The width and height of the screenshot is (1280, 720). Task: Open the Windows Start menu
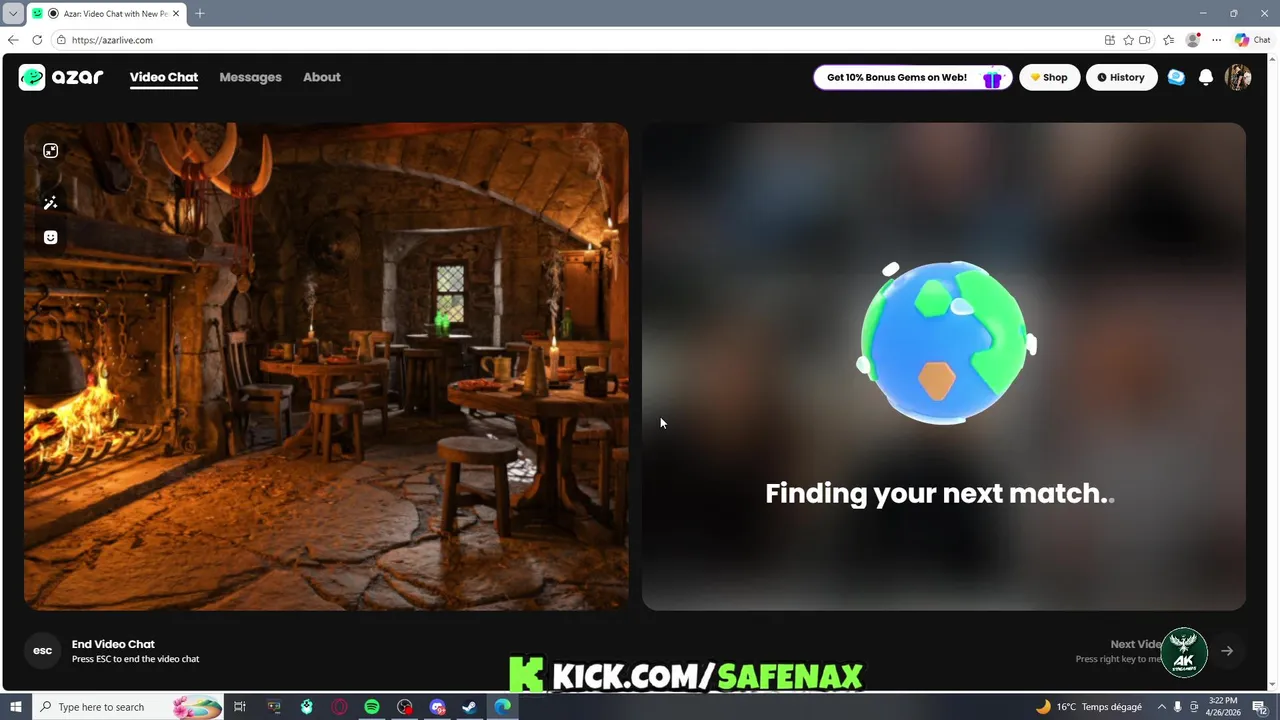(15, 707)
